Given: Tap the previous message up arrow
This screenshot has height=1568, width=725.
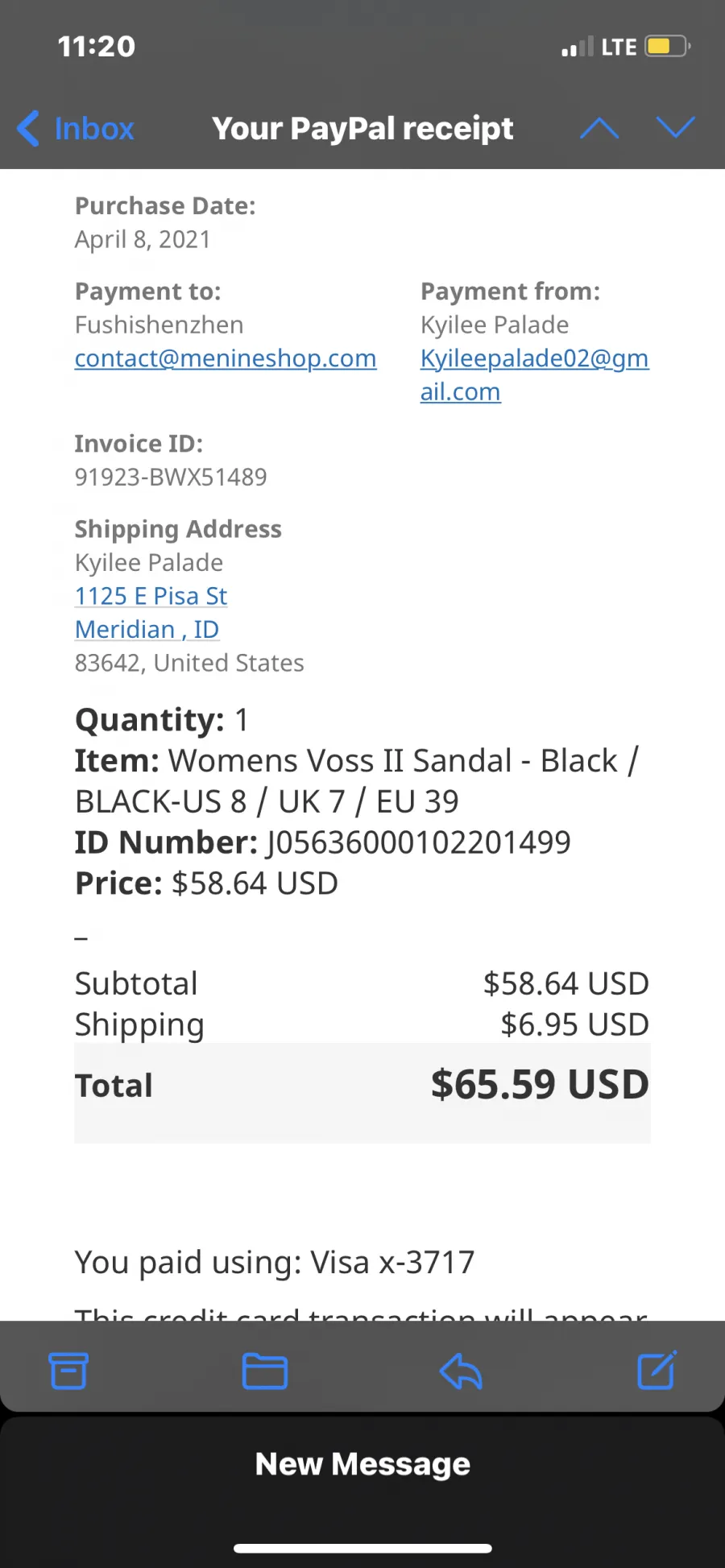Looking at the screenshot, I should (599, 128).
